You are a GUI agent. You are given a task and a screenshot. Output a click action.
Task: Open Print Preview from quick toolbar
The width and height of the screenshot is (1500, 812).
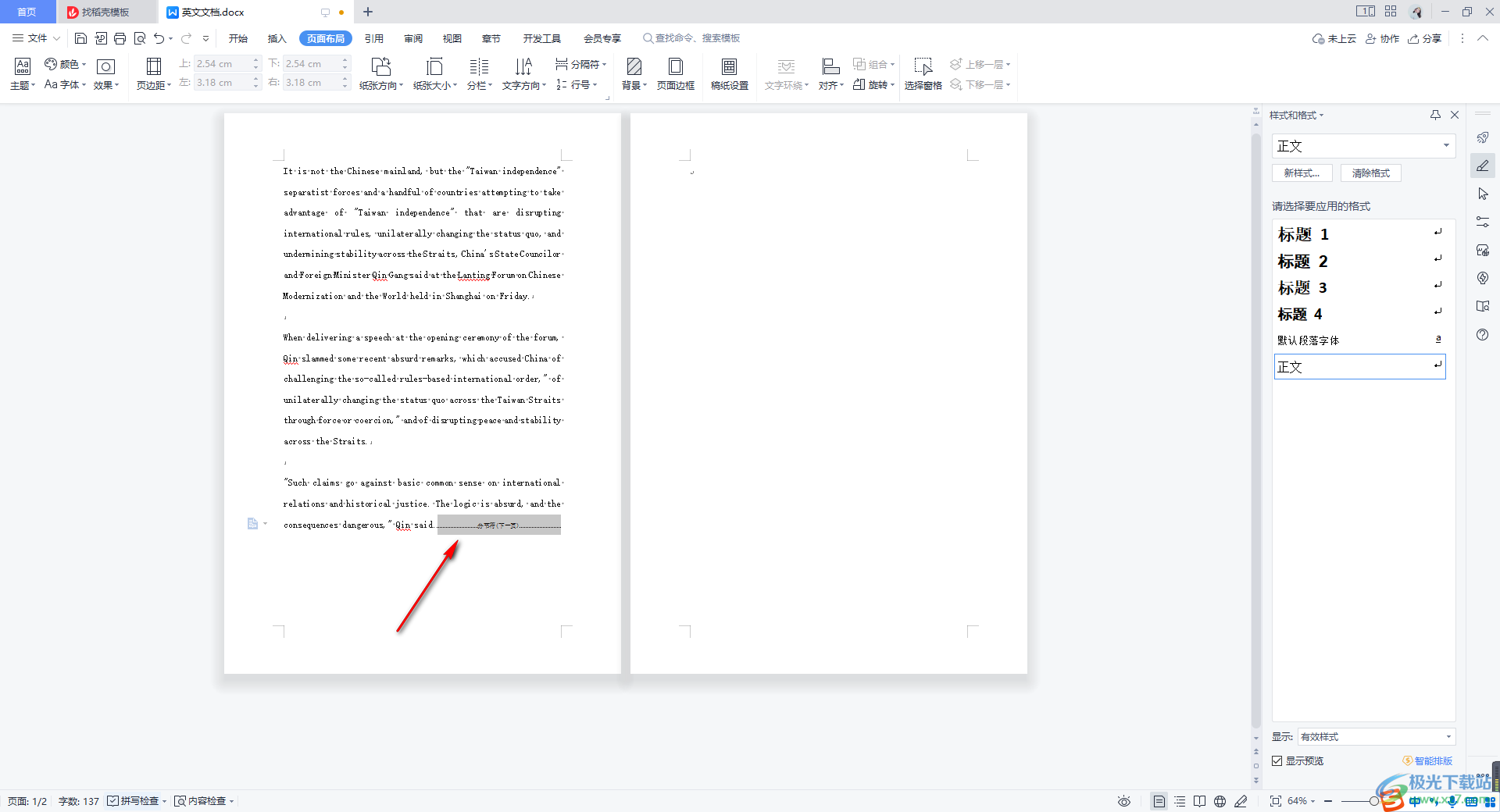coord(140,38)
